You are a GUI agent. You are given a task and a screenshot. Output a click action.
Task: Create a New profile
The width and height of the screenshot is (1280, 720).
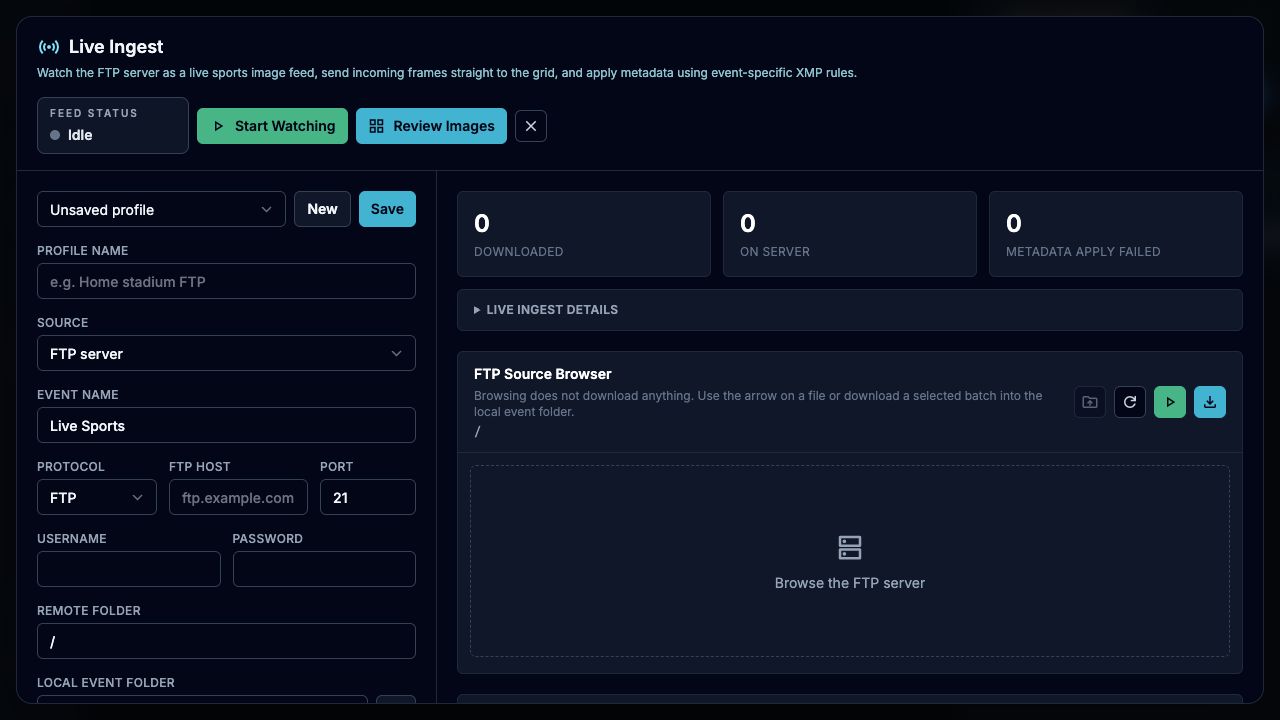click(x=322, y=209)
